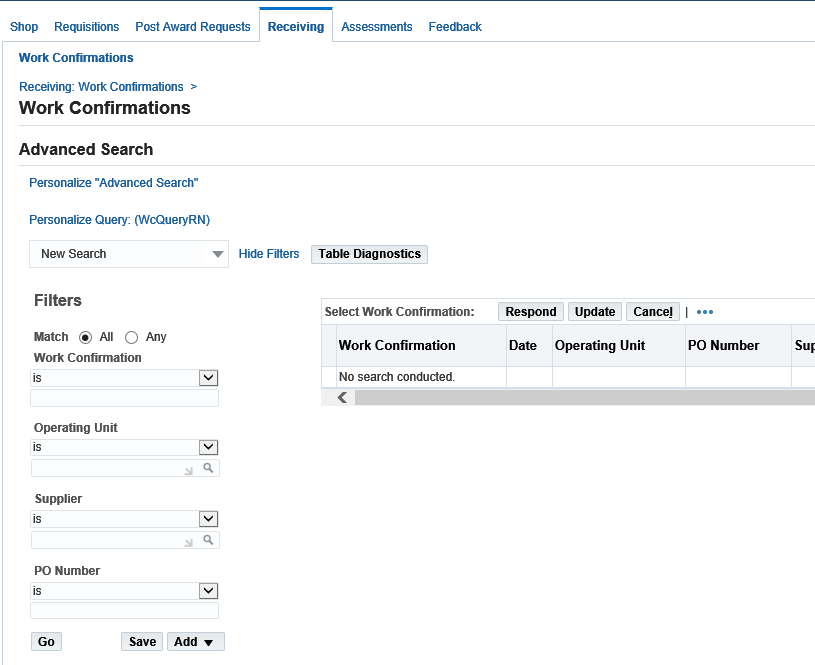Open the Add filter dropdown button
This screenshot has width=815, height=665.
tap(195, 642)
